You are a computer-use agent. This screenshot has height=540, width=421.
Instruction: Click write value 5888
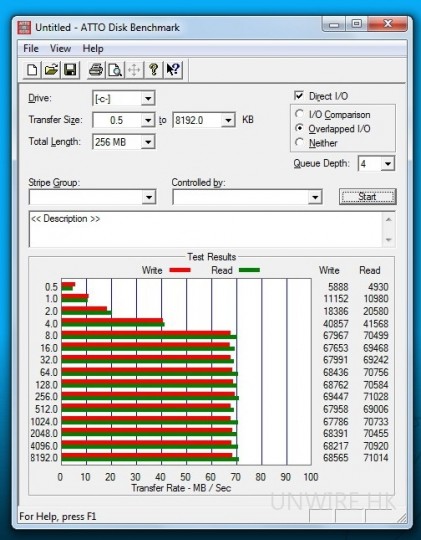338,287
